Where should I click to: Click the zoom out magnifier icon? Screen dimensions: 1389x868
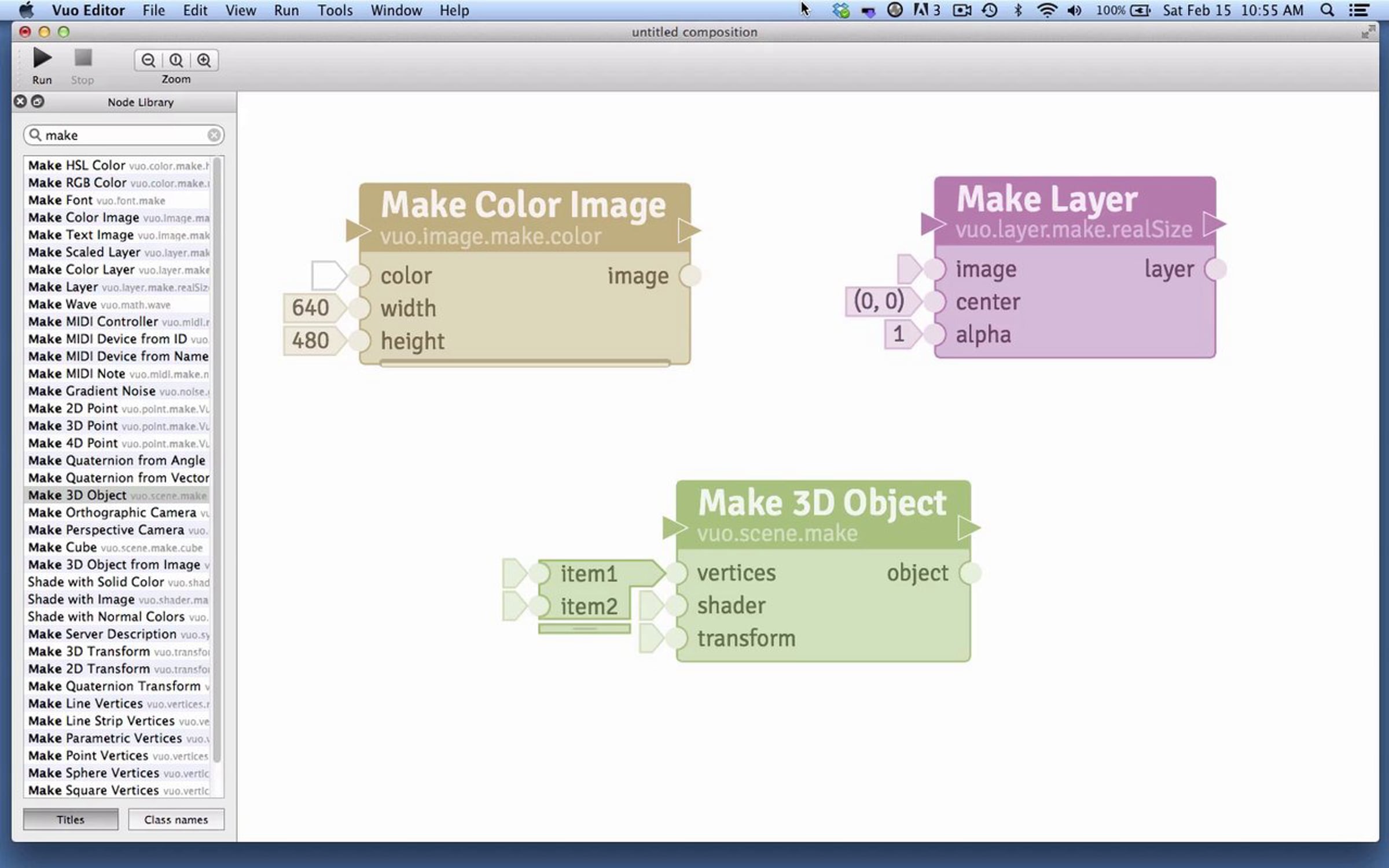tap(148, 60)
